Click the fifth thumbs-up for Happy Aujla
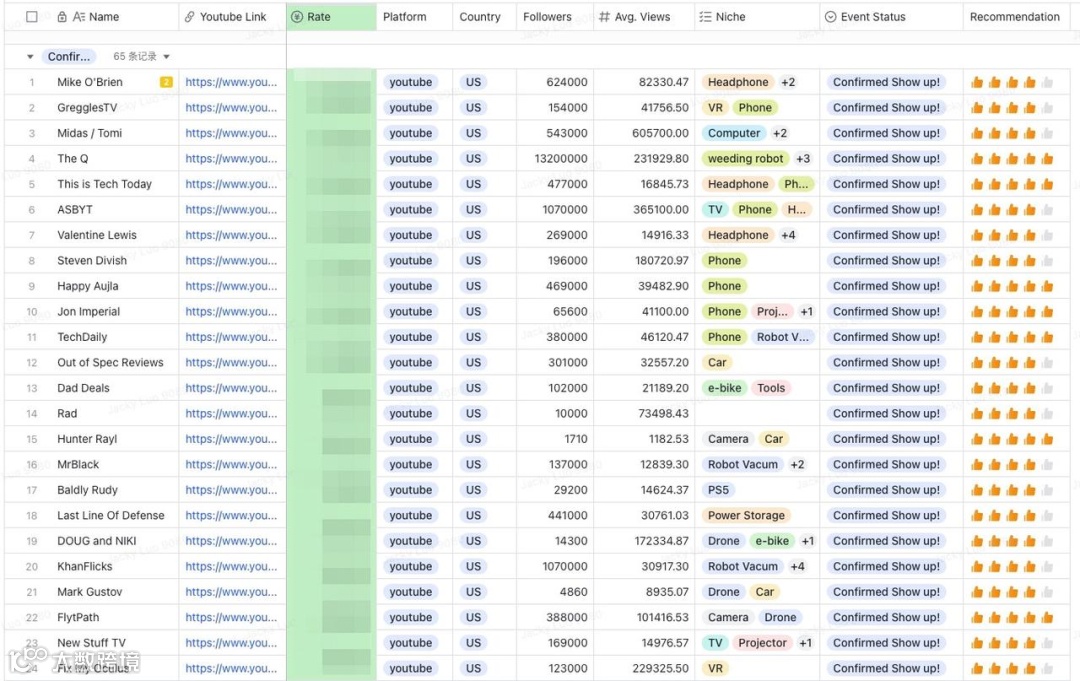This screenshot has height=681, width=1080. (x=1047, y=286)
